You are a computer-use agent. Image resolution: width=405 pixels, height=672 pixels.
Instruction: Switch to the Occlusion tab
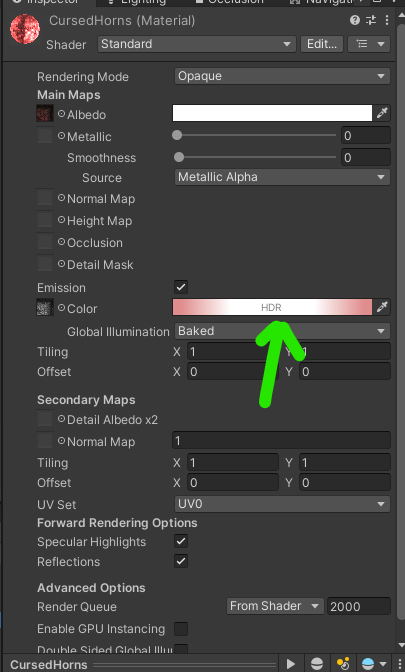click(229, 2)
